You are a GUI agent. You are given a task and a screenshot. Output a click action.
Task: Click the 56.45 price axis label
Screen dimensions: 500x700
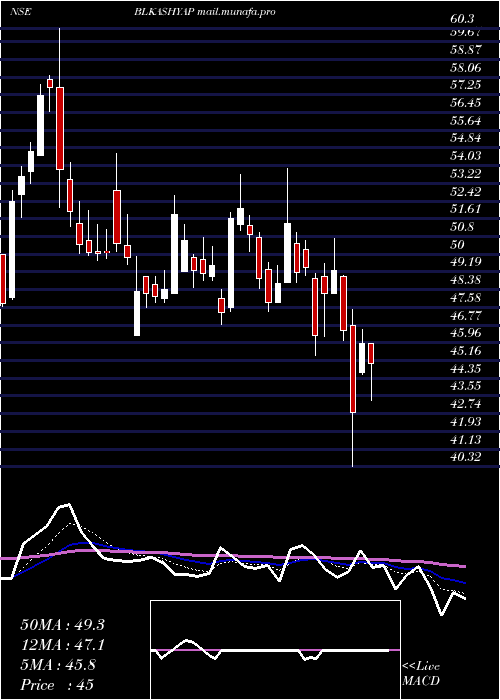[466, 103]
